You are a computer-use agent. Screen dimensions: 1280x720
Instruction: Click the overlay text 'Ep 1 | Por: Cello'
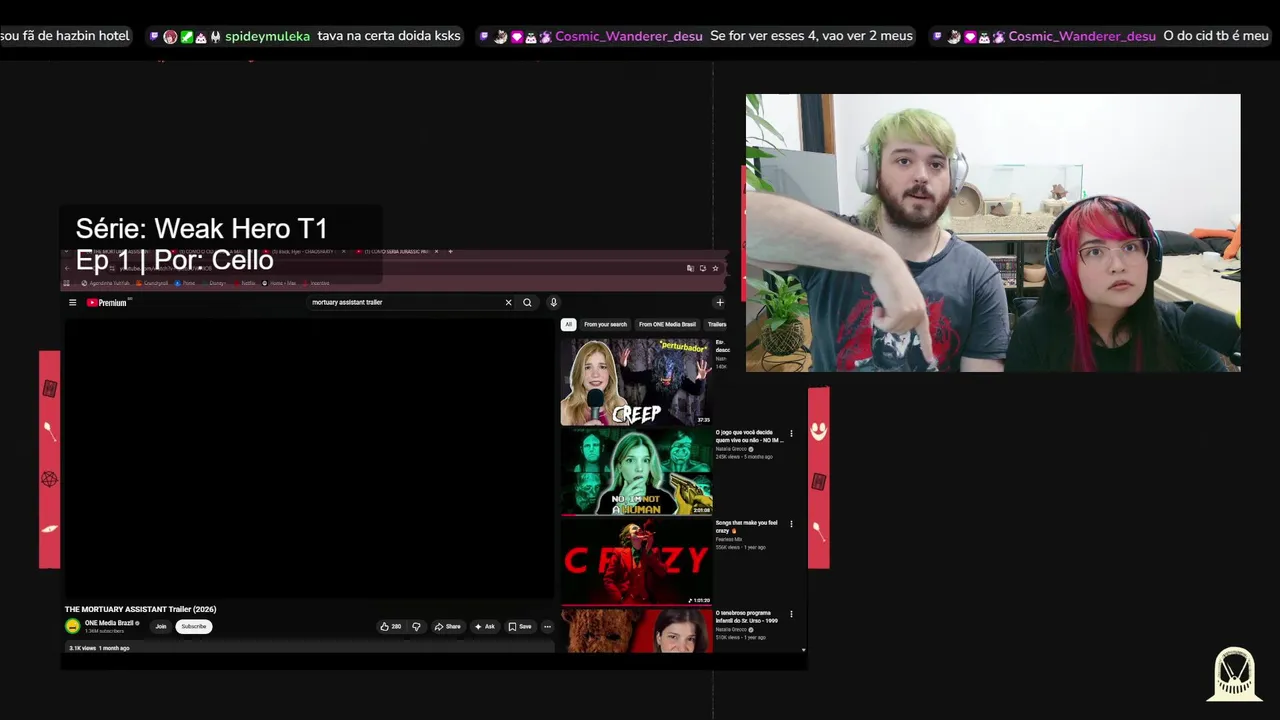(174, 260)
